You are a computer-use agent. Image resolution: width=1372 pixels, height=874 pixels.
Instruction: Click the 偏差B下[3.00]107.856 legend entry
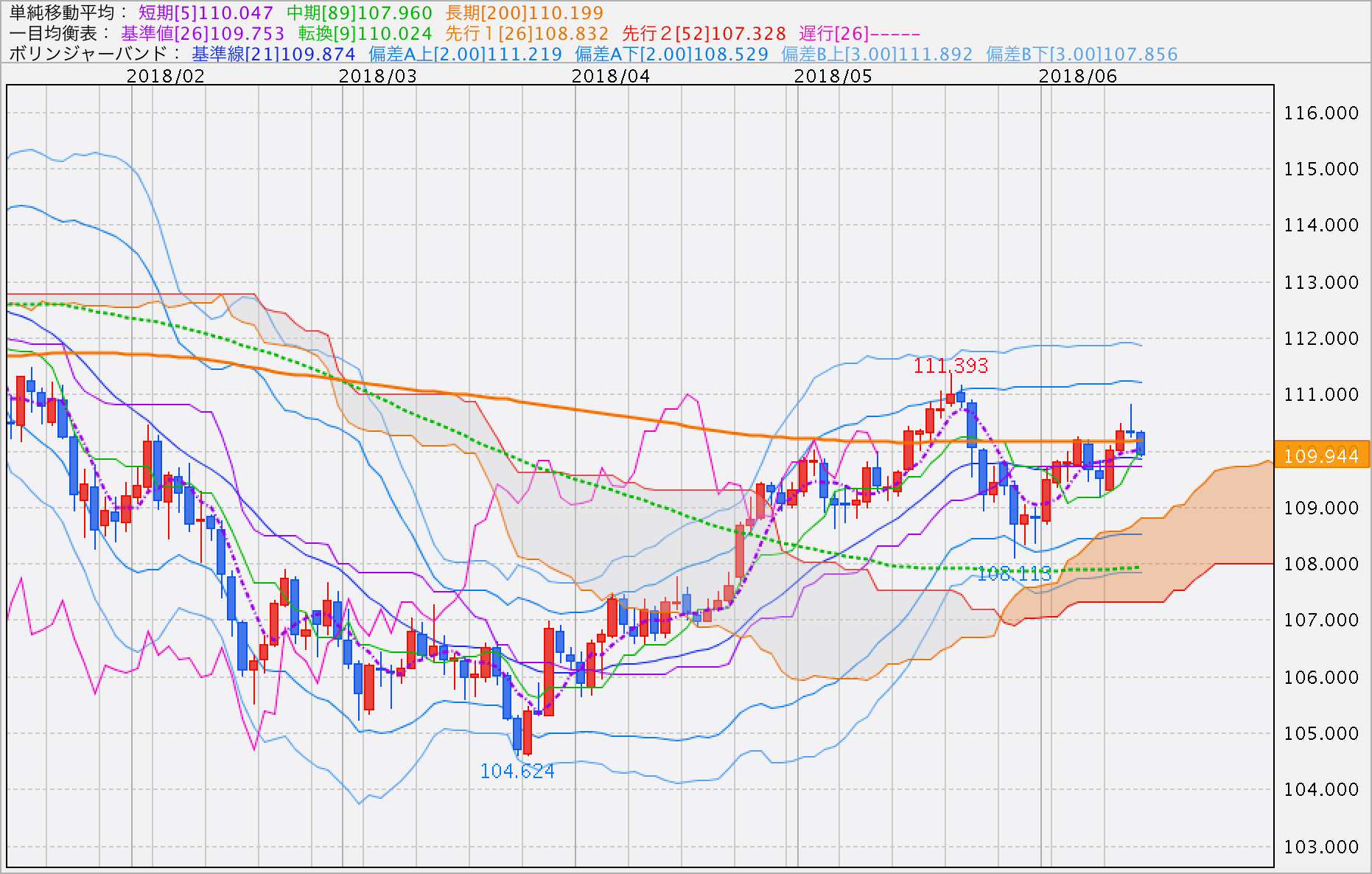point(1082,54)
